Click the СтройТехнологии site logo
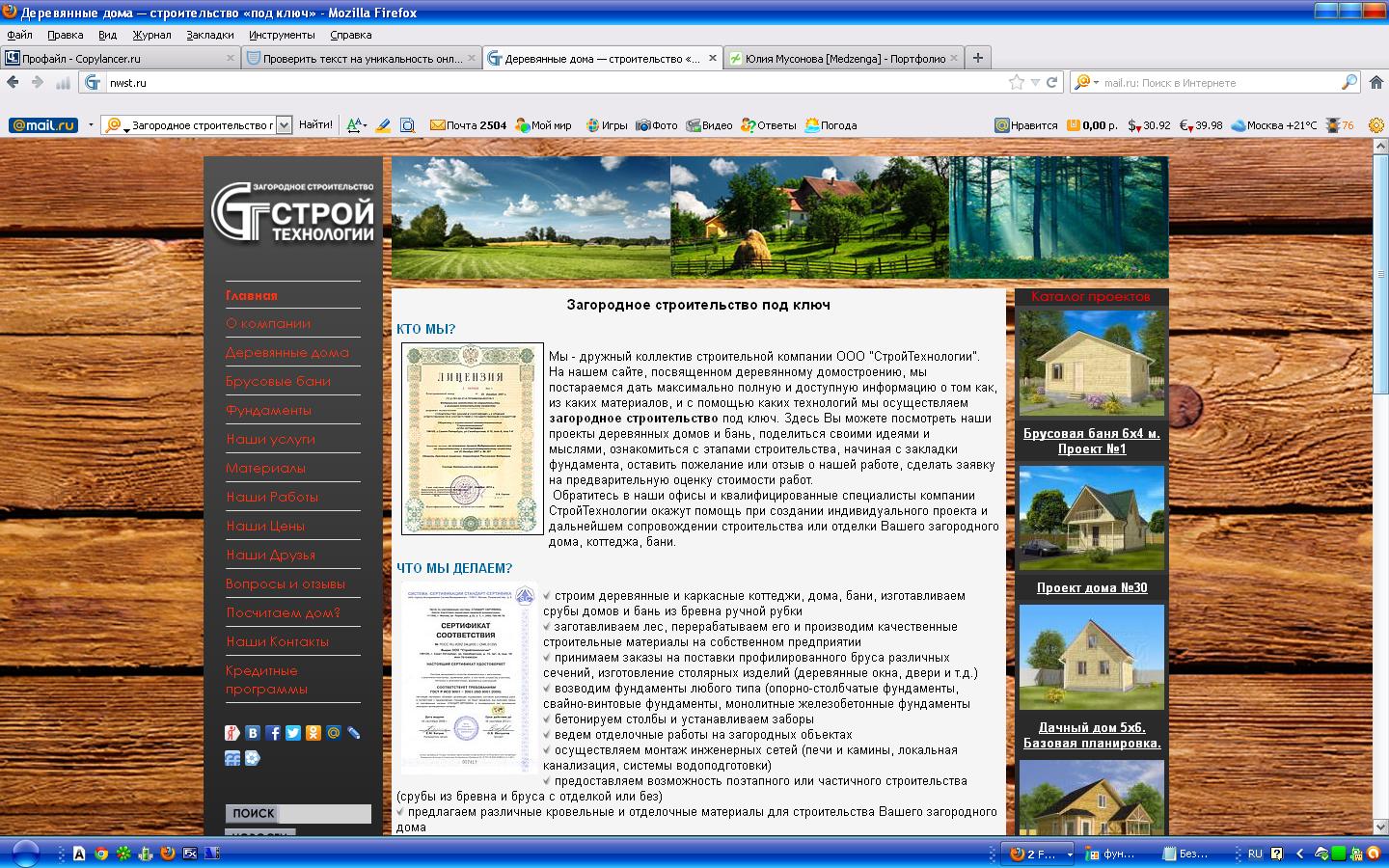The height and width of the screenshot is (868, 1389). (292, 211)
